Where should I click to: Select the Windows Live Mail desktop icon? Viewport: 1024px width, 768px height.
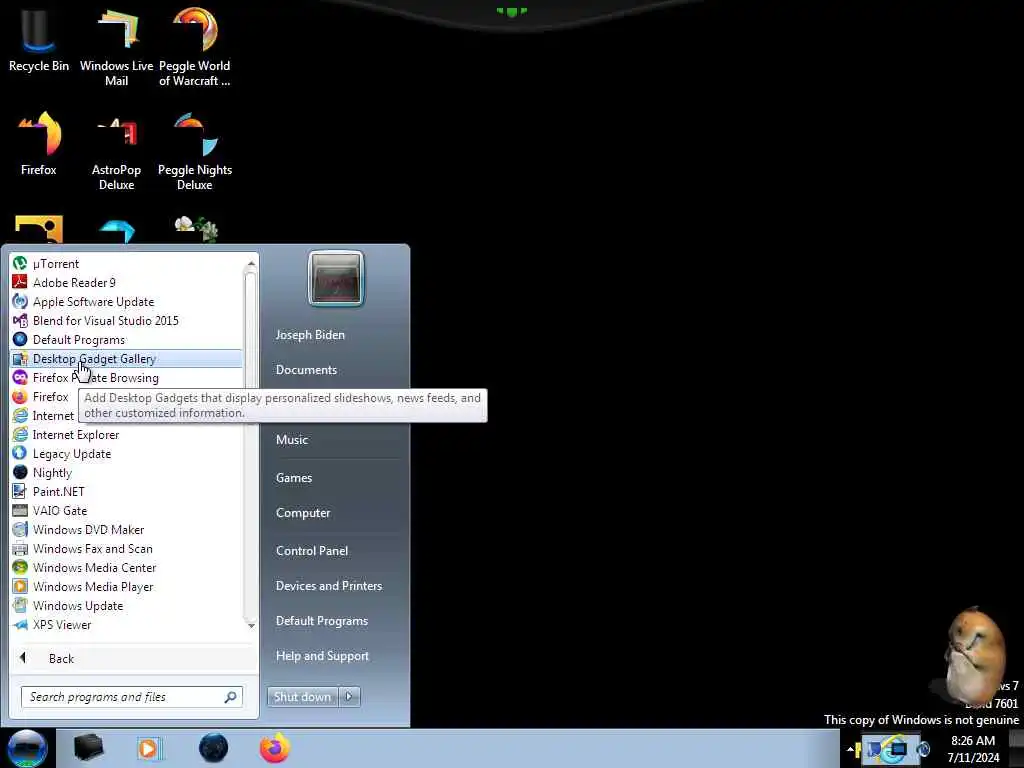(x=116, y=47)
